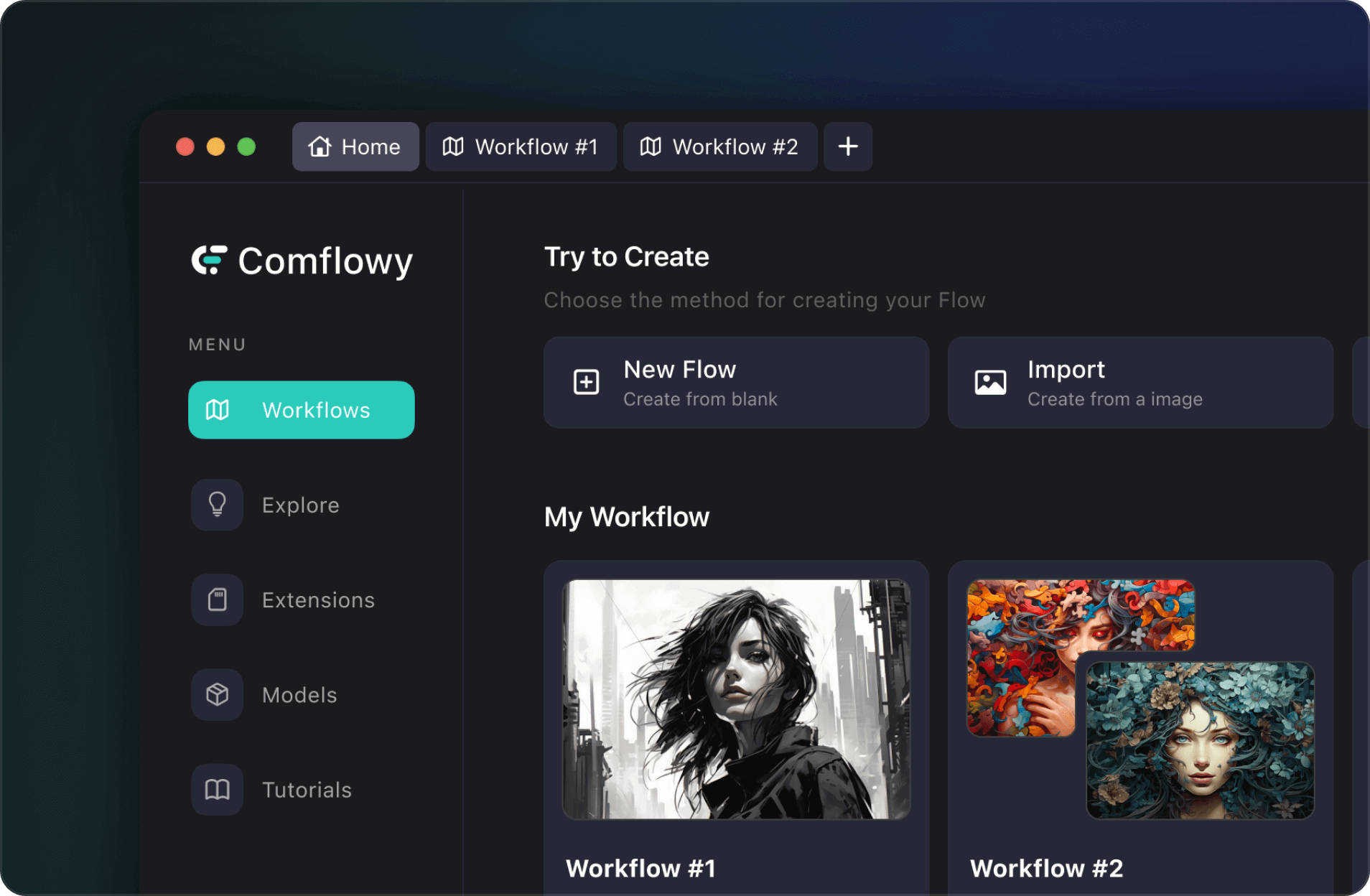Viewport: 1370px width, 896px height.
Task: Click the picture icon on Import card
Action: click(x=990, y=382)
